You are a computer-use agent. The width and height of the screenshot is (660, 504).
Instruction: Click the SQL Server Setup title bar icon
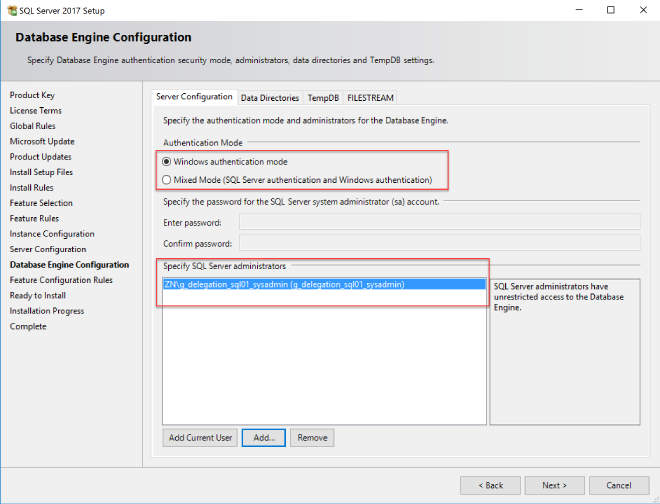(10, 10)
